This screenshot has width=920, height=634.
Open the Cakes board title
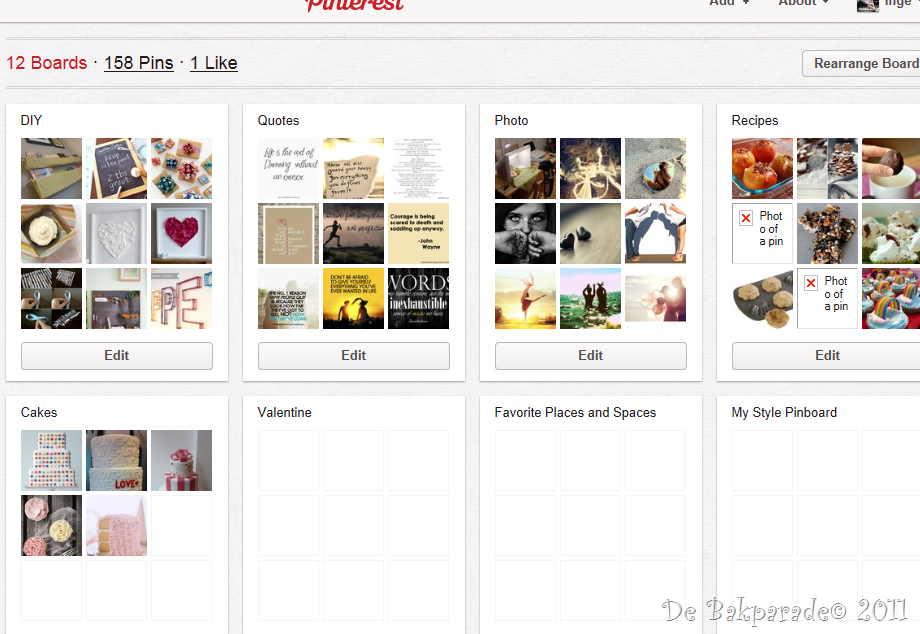(39, 412)
